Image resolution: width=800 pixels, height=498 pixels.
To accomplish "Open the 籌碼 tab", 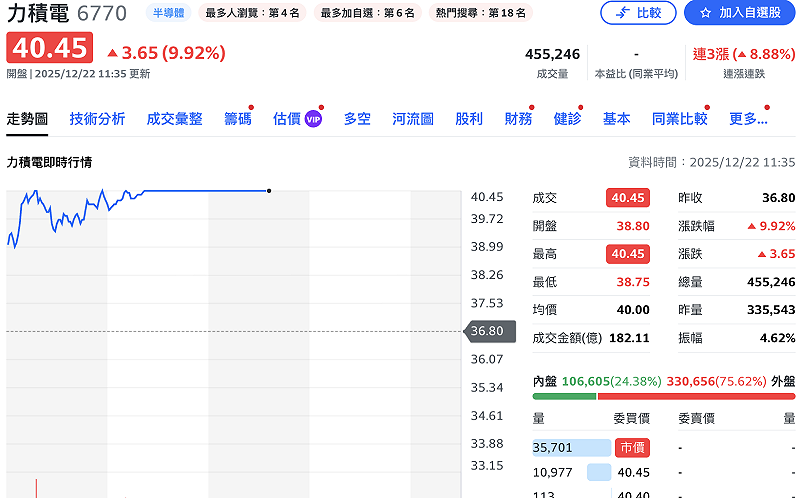I will pos(237,119).
